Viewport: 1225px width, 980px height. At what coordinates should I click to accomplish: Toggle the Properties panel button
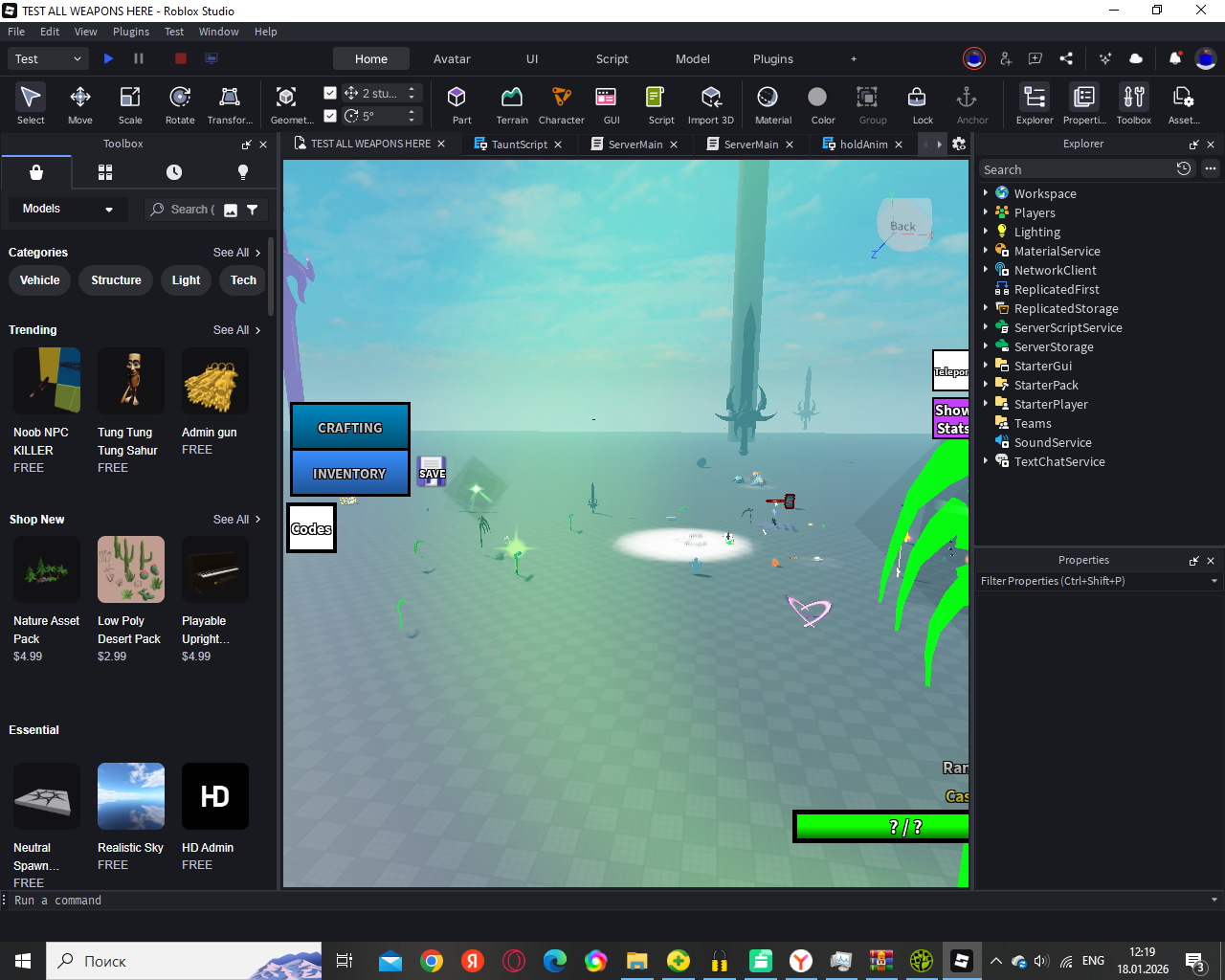click(1084, 104)
